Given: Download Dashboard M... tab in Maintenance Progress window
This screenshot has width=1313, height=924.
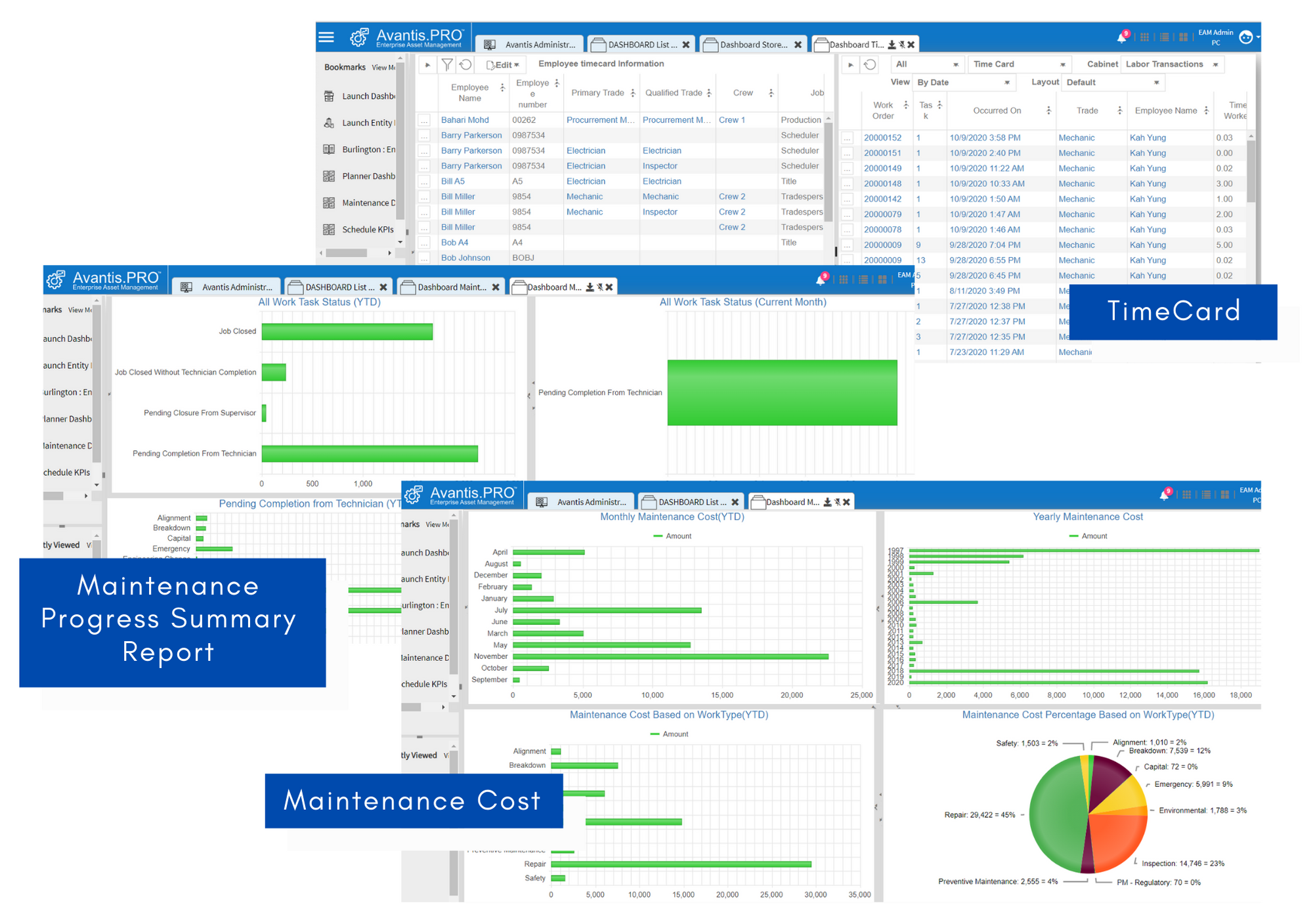Looking at the screenshot, I should 590,287.
